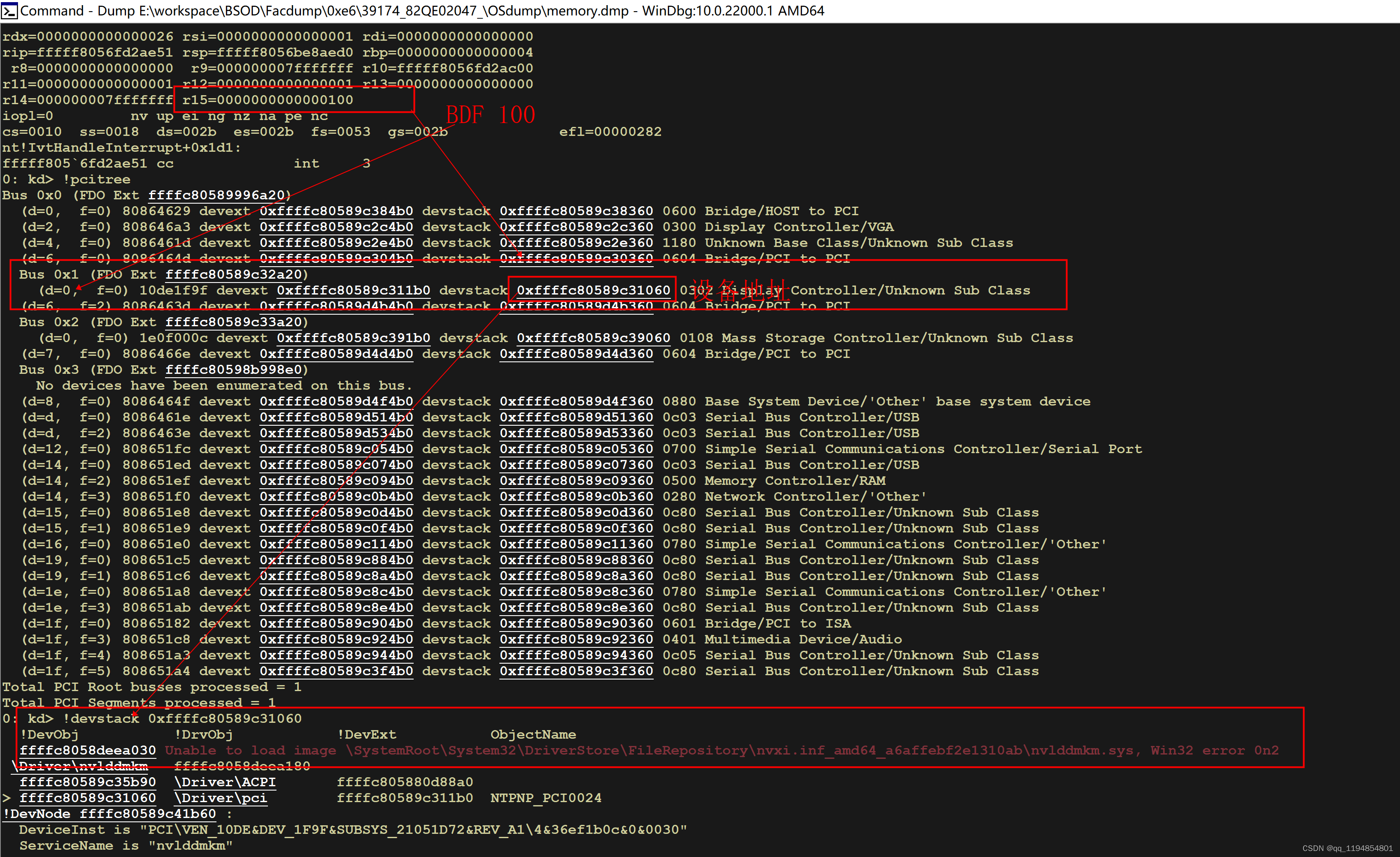Click devstack link of Memory Controller/RAM device
The image size is (1400, 857).
[576, 480]
